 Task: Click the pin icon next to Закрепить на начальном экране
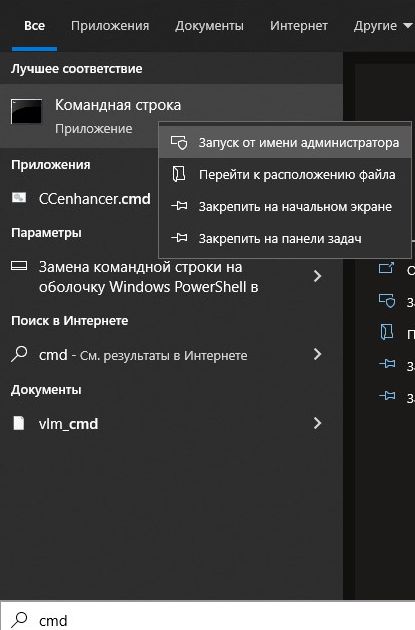point(179,206)
